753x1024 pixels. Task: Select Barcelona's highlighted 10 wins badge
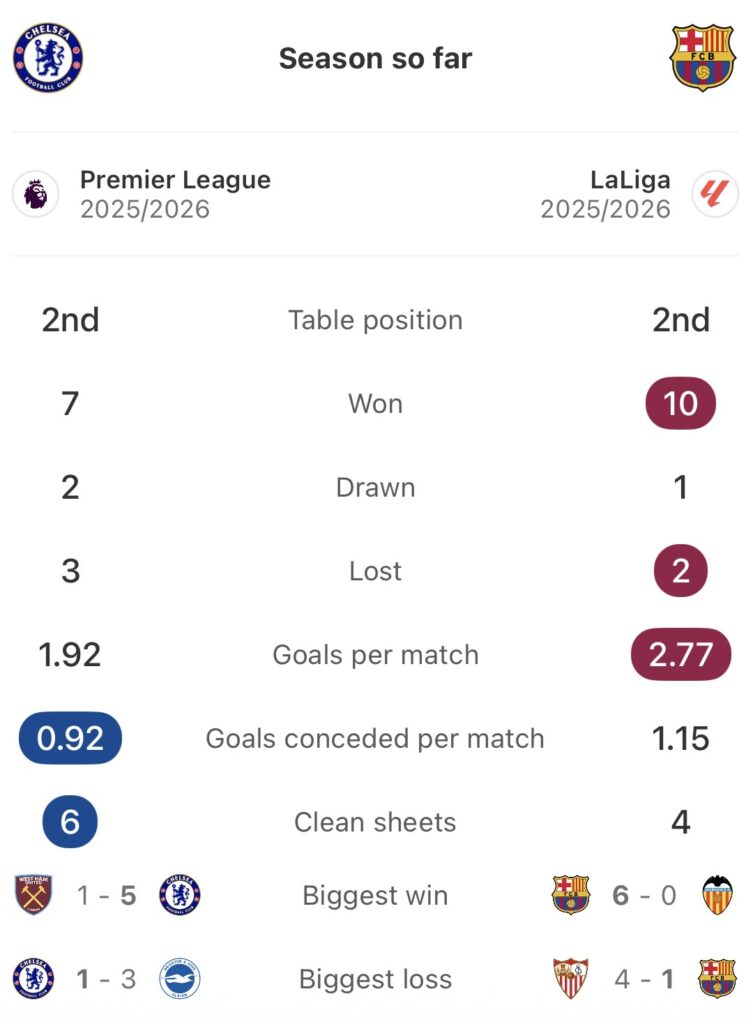tap(680, 404)
